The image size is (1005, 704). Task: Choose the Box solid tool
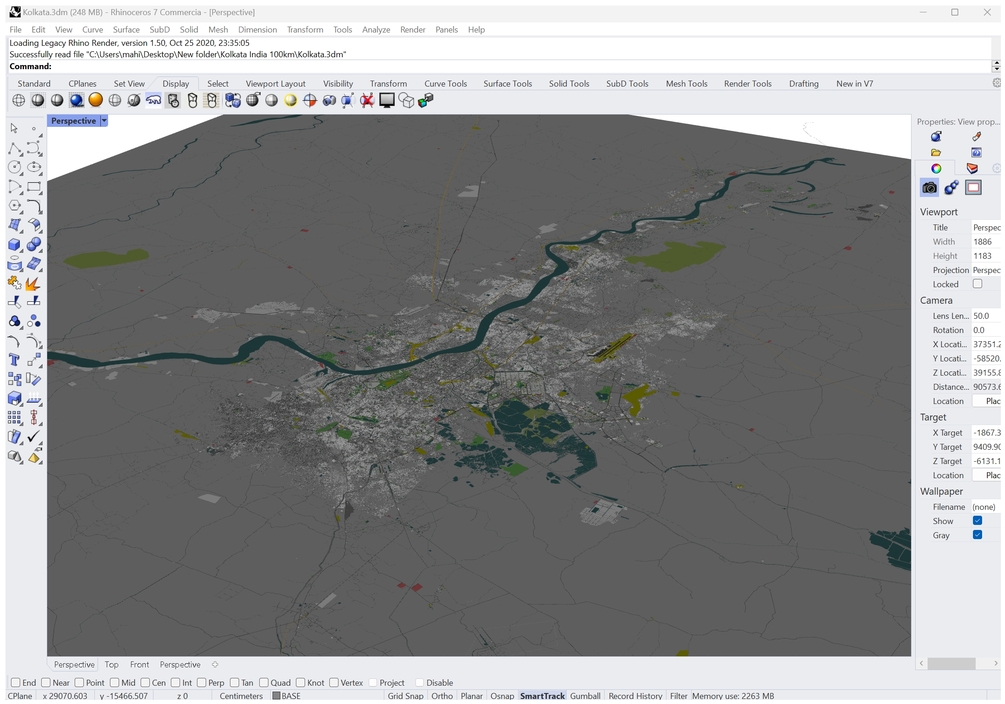15,245
